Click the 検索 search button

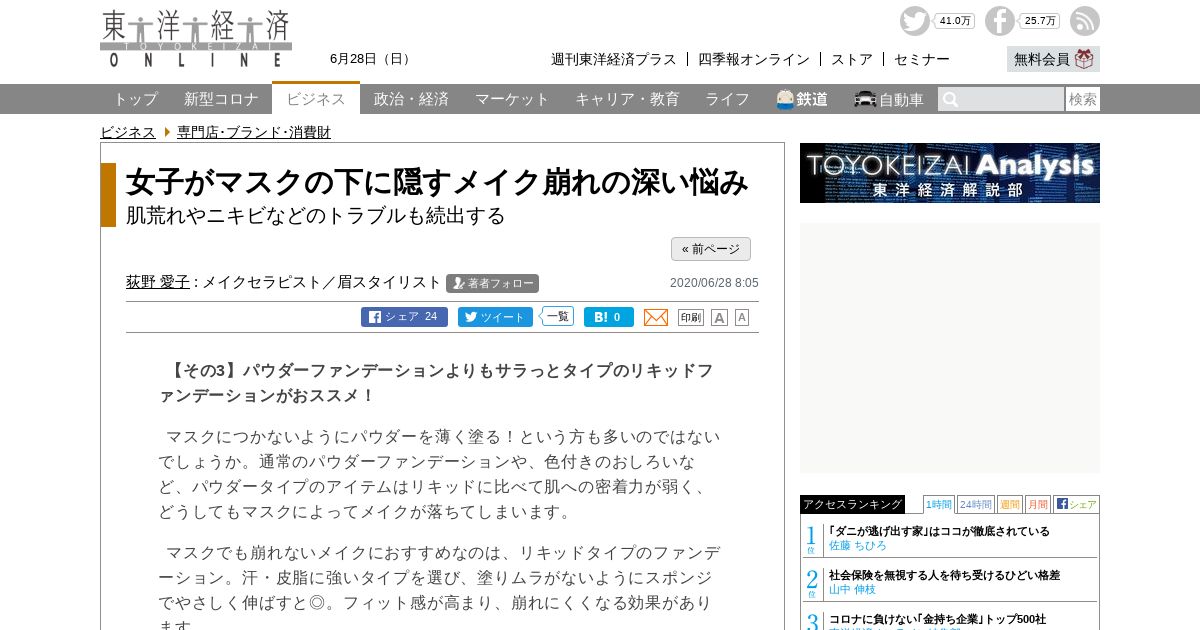1083,99
